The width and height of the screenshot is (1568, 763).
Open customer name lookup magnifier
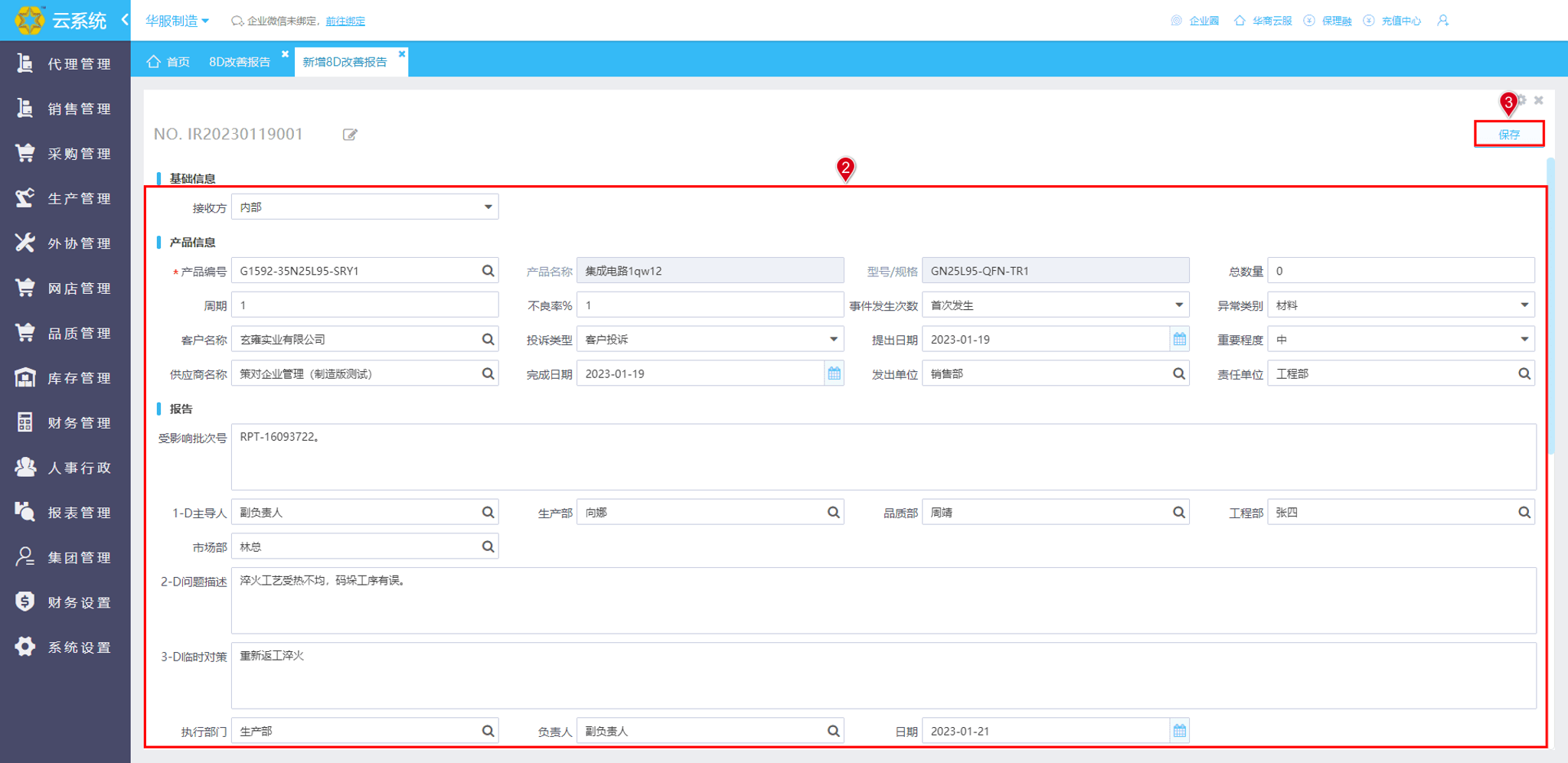[488, 339]
